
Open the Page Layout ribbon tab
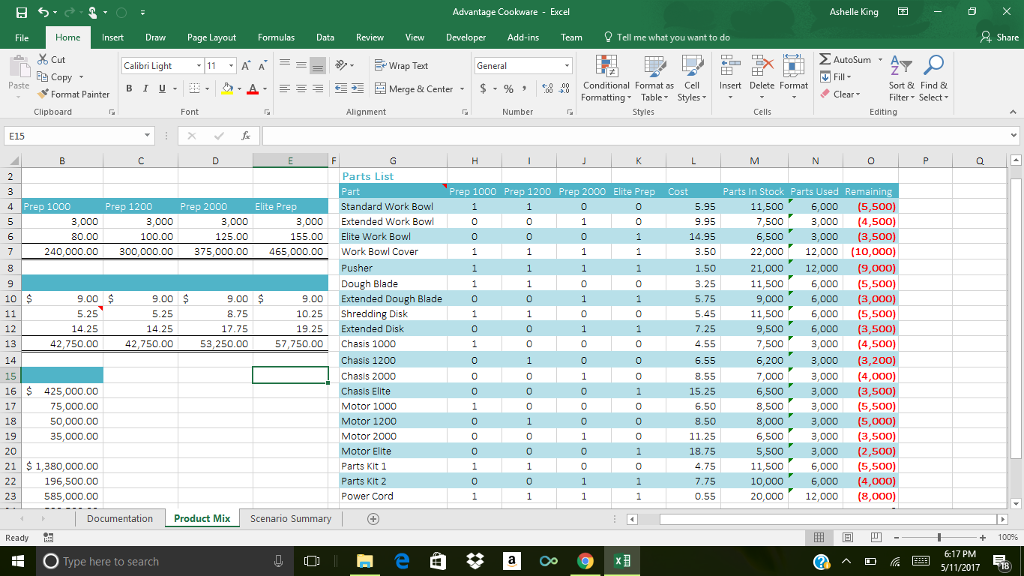[x=211, y=37]
